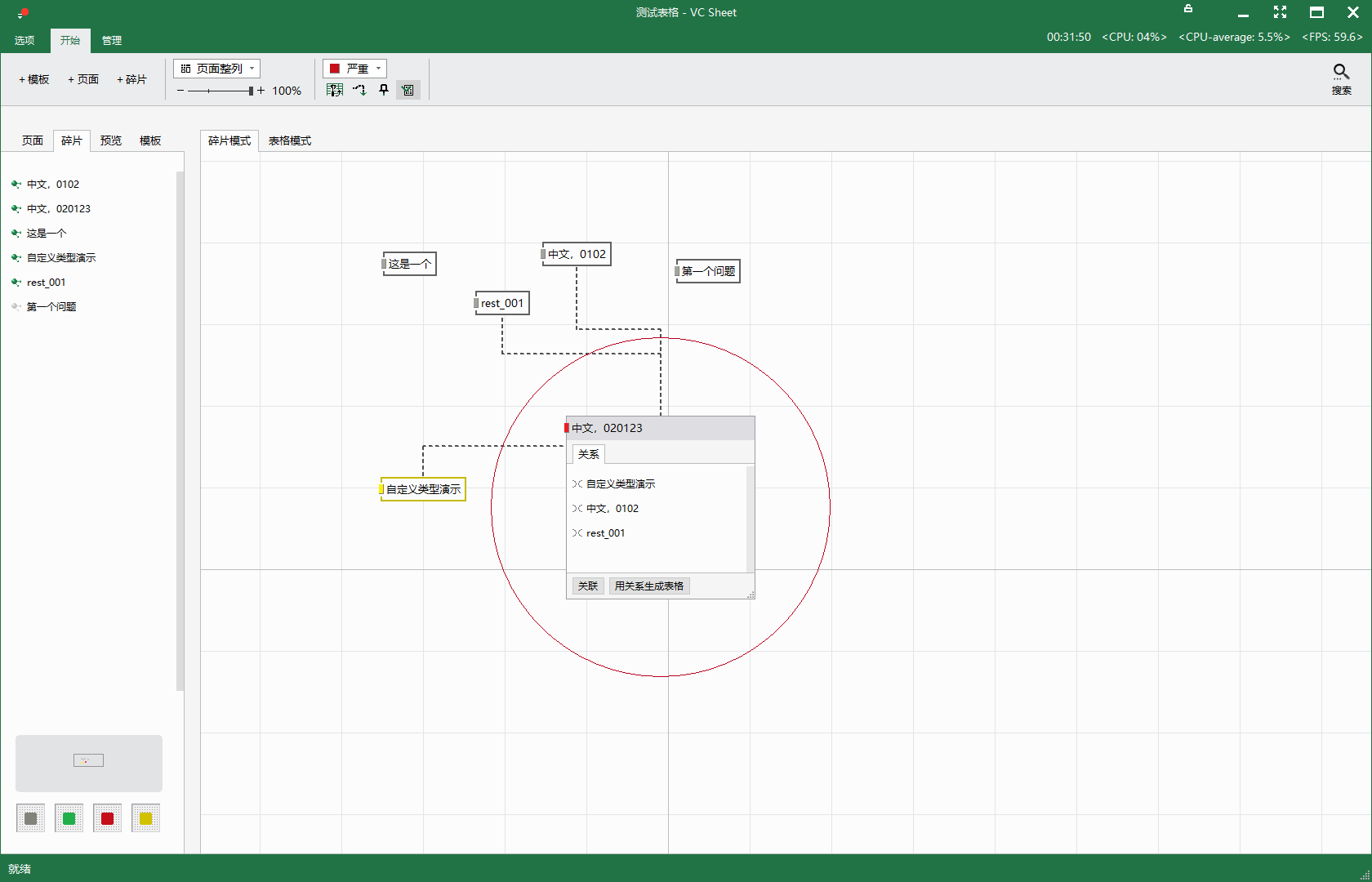Click the pin icon in toolbar

pos(384,90)
